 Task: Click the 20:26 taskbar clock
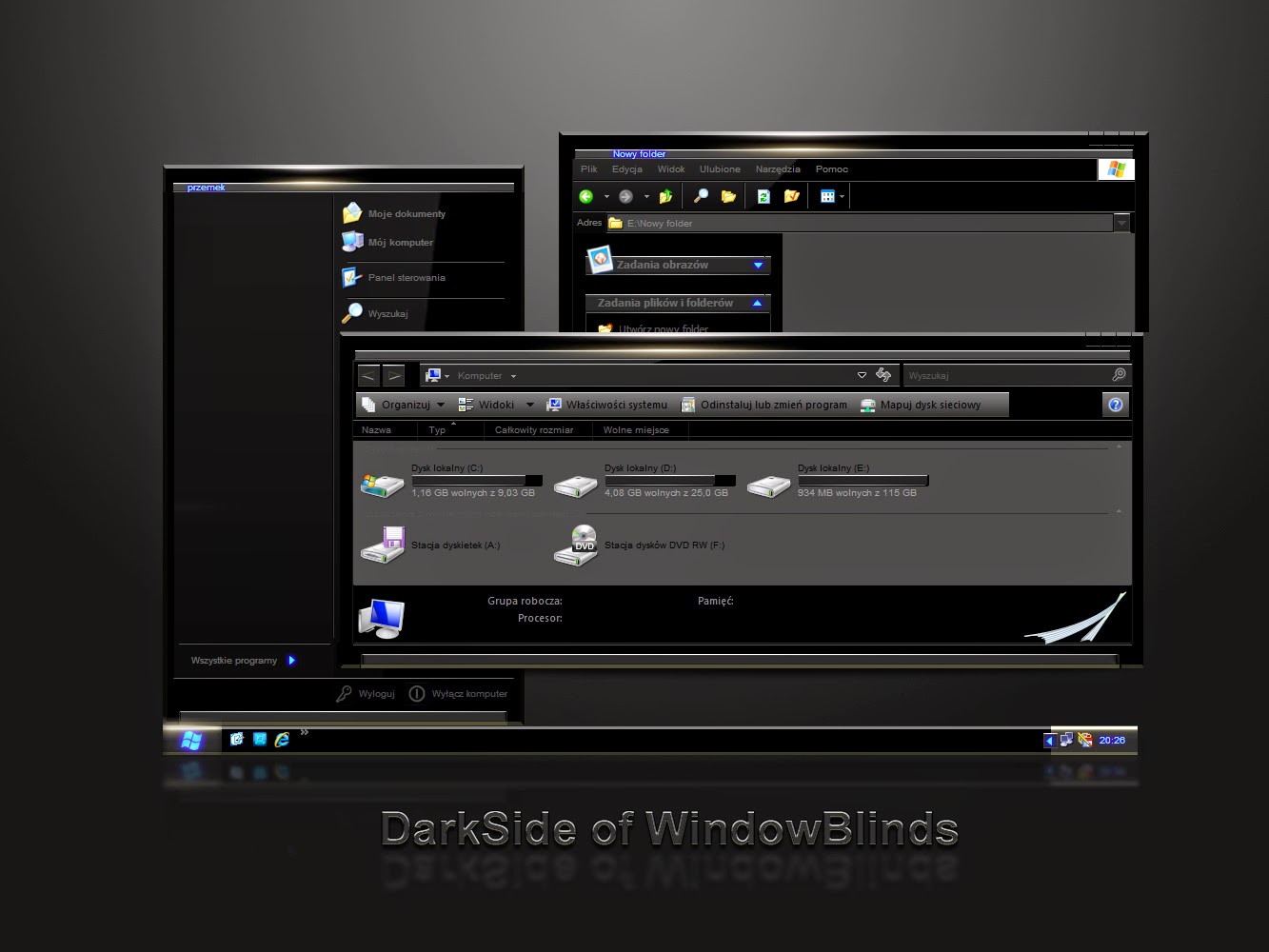pyautogui.click(x=1112, y=740)
